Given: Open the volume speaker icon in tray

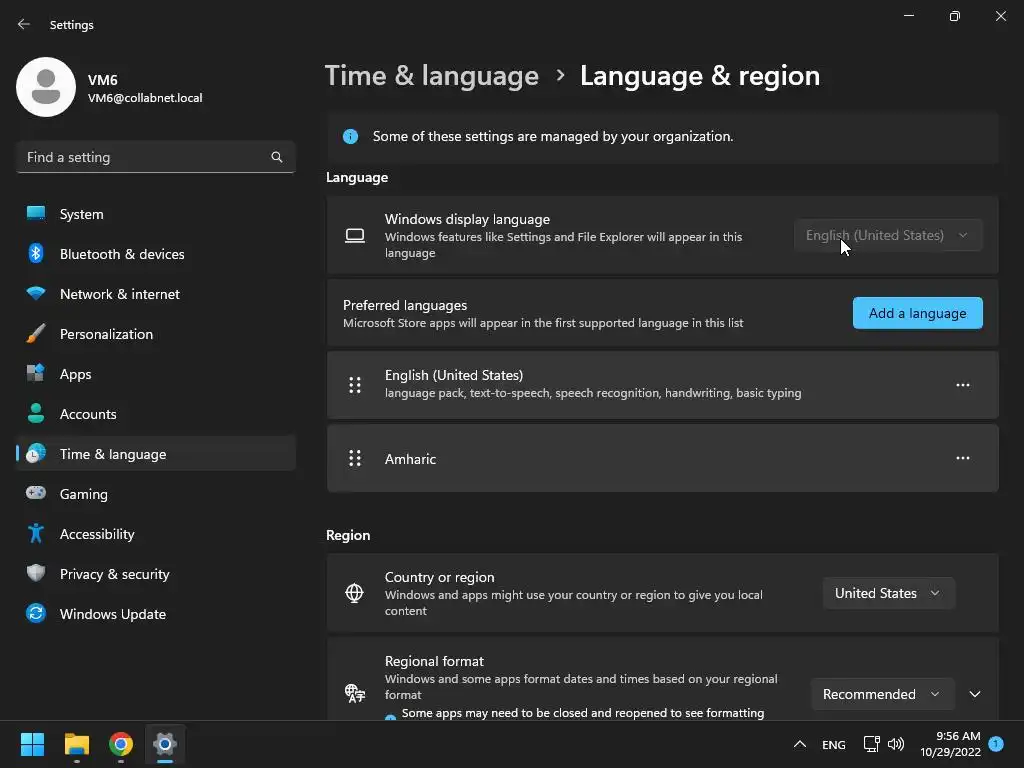Looking at the screenshot, I should [896, 744].
